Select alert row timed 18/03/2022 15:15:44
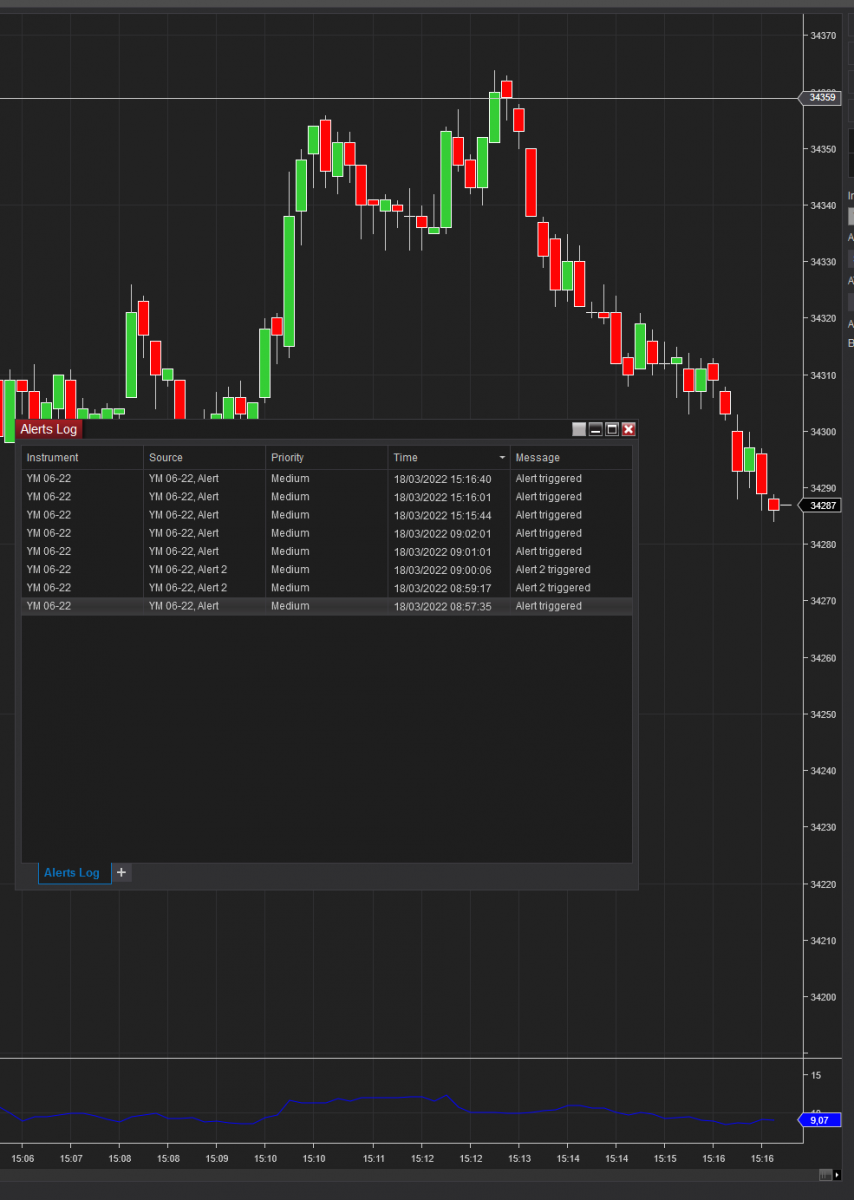Viewport: 854px width, 1200px height. pyautogui.click(x=327, y=515)
